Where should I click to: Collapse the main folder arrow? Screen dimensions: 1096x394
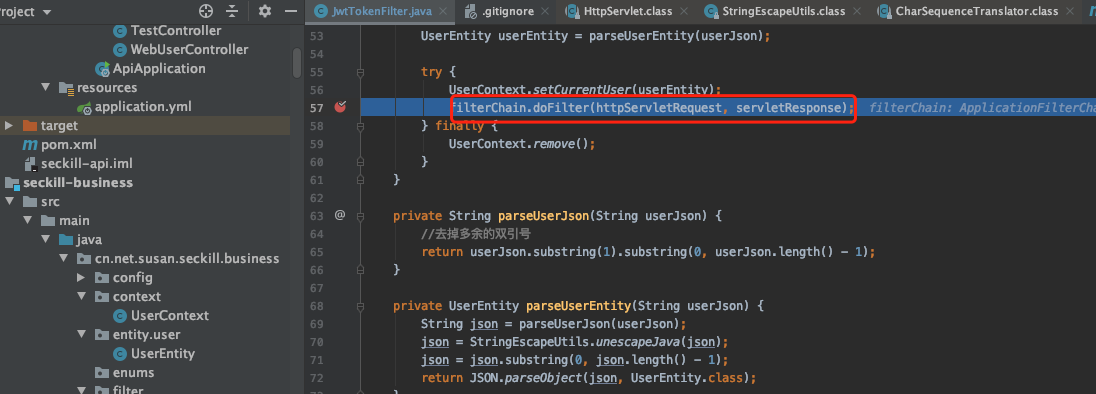[x=27, y=220]
